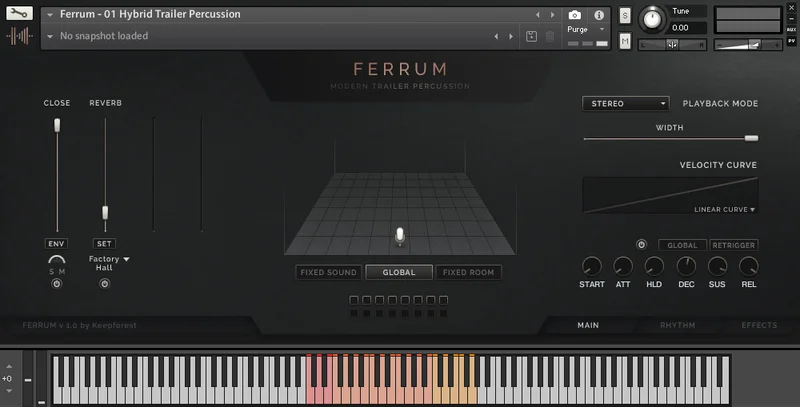Switch to the RHYTHM tab

[x=678, y=325]
